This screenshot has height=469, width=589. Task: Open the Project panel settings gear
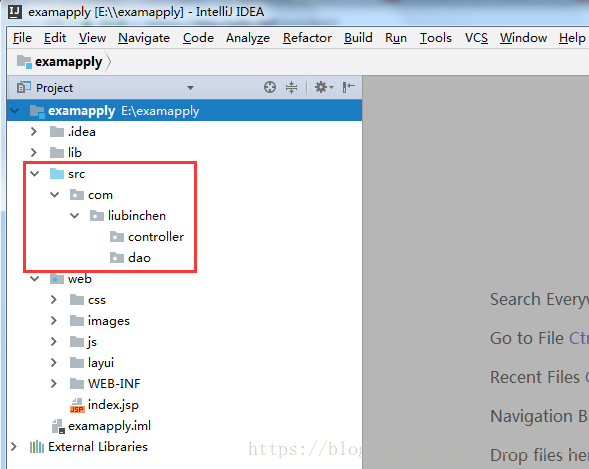pyautogui.click(x=324, y=87)
